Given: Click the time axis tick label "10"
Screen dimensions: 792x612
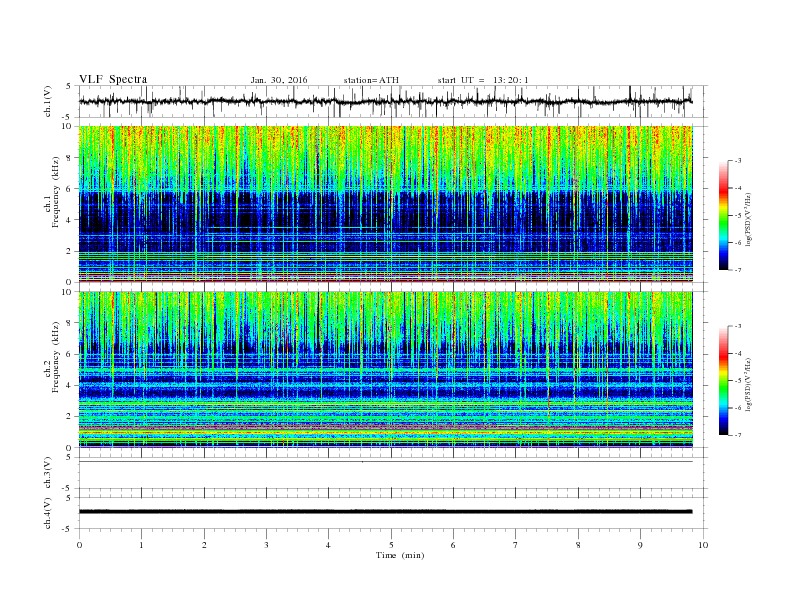Looking at the screenshot, I should pos(703,545).
